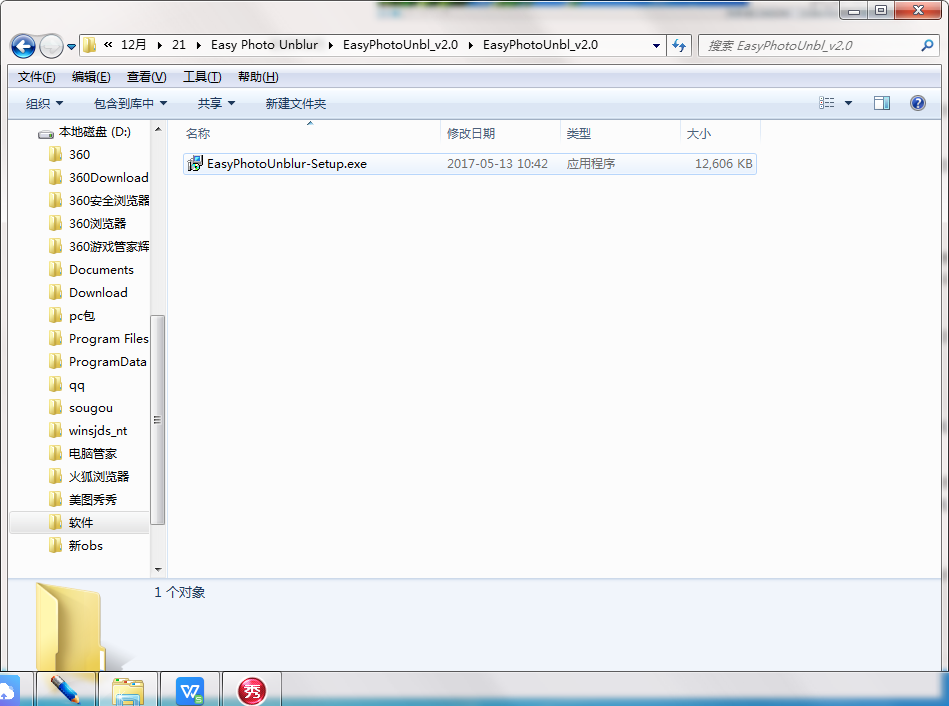Change the view with the view icon
949x706 pixels.
(826, 103)
